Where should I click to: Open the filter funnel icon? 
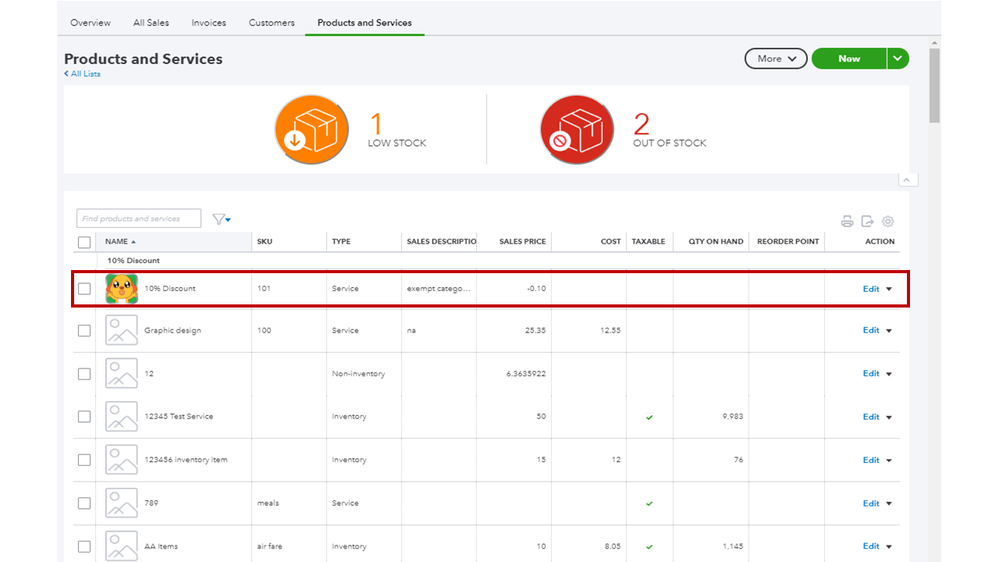pyautogui.click(x=221, y=219)
